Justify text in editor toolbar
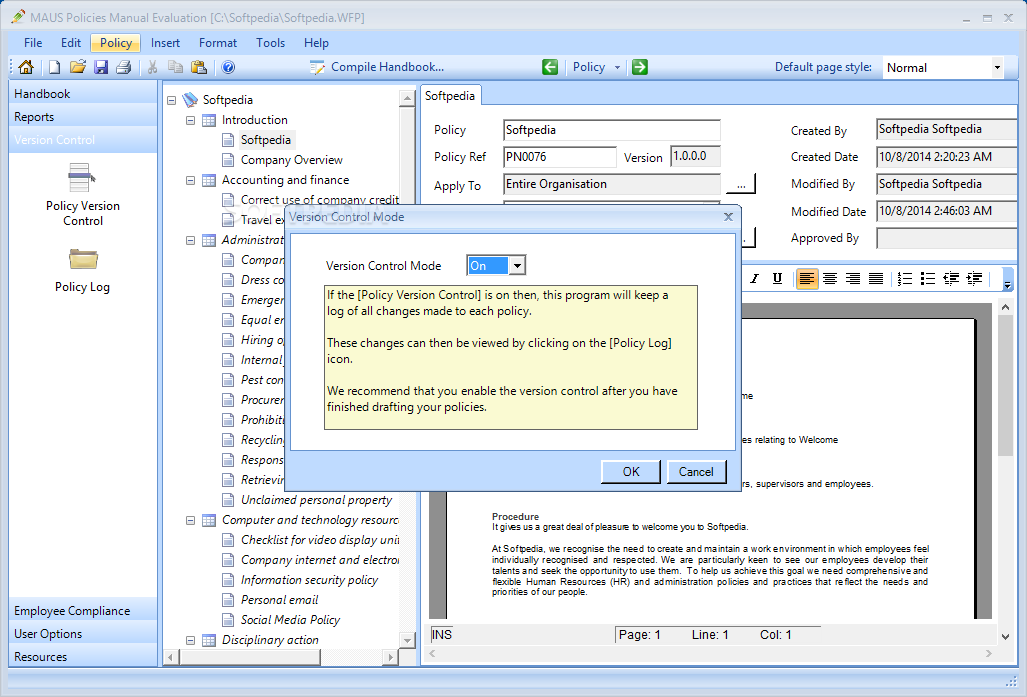This screenshot has height=697, width=1027. pos(876,278)
